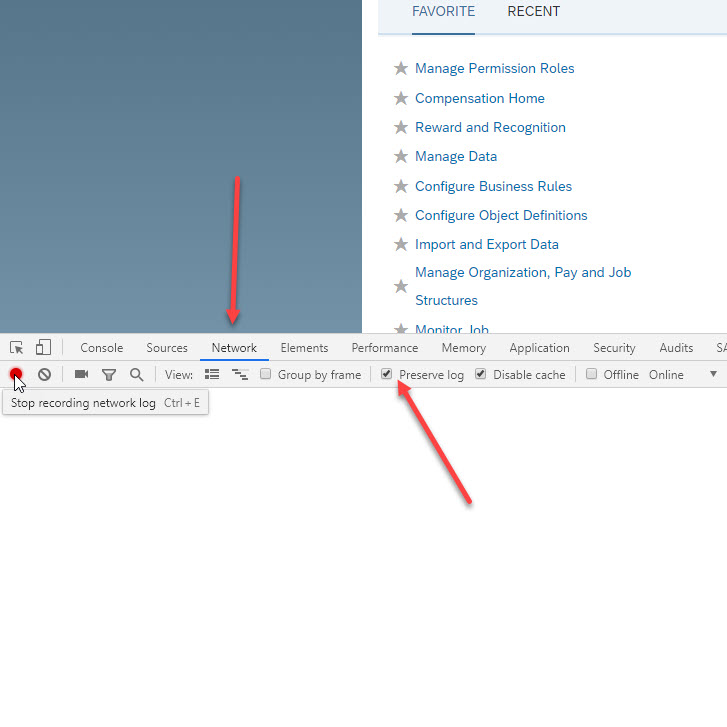Enable the Group by frame checkbox

tap(265, 374)
